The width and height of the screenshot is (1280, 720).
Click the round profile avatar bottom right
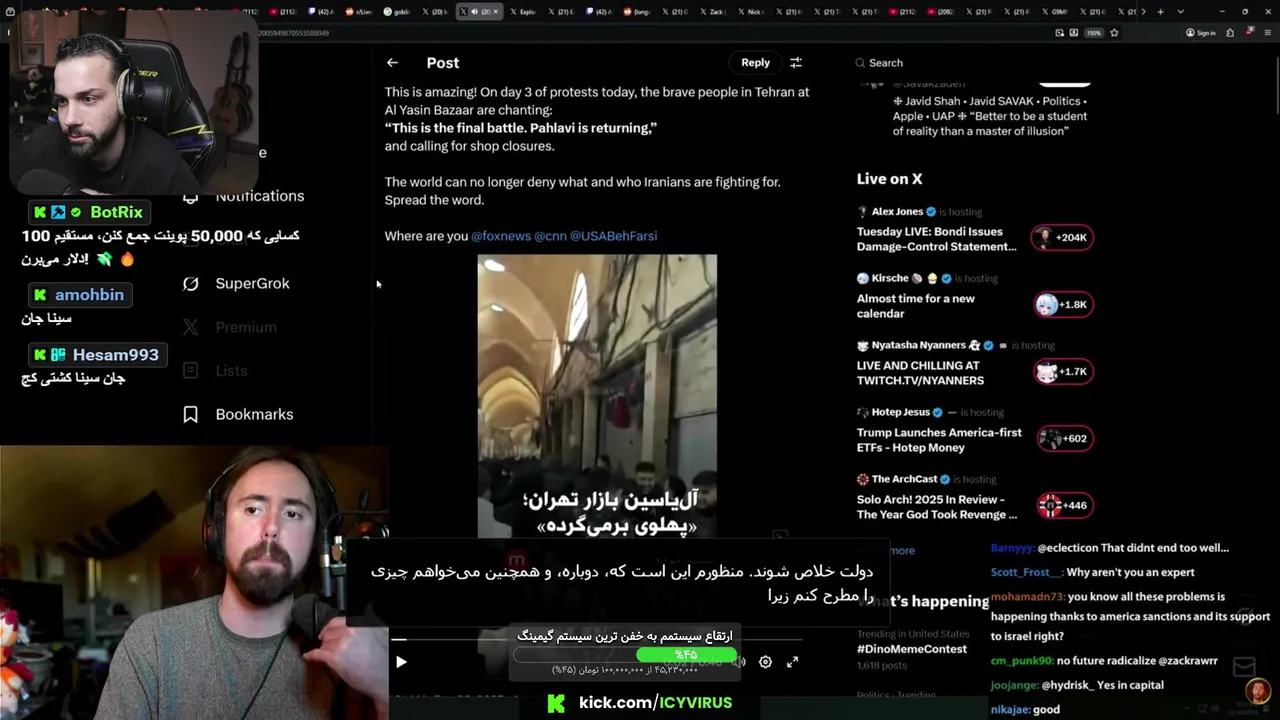[1258, 691]
